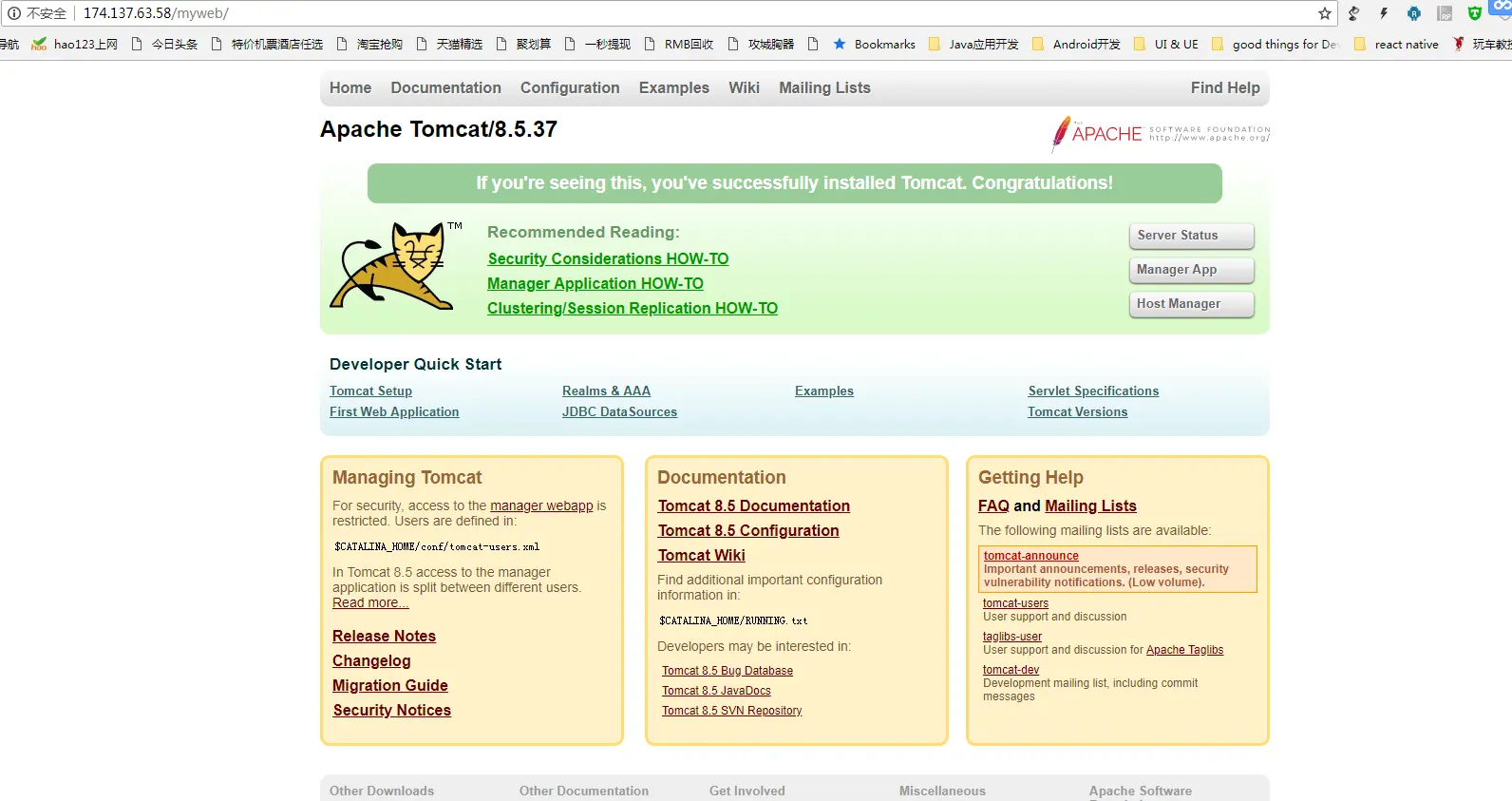The image size is (1512, 801).
Task: Open the Security Notices link
Action: tap(391, 710)
